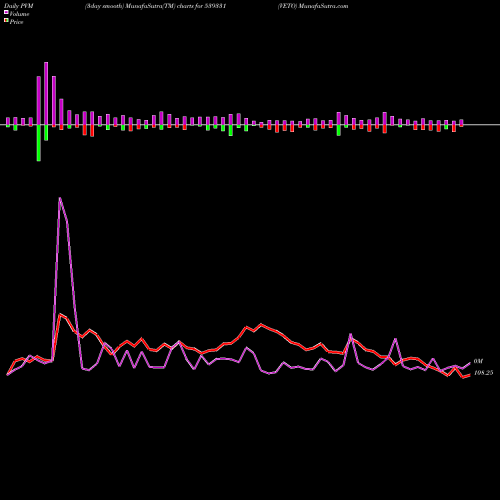The image size is (500, 500).
Task: Click the magenta volume line's highest peak
Action: point(60,198)
